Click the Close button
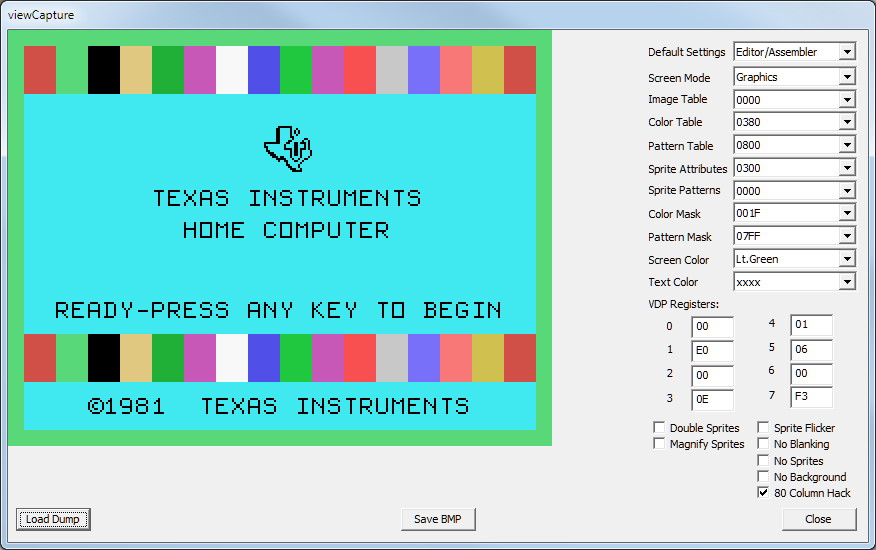The height and width of the screenshot is (550, 876). [818, 519]
